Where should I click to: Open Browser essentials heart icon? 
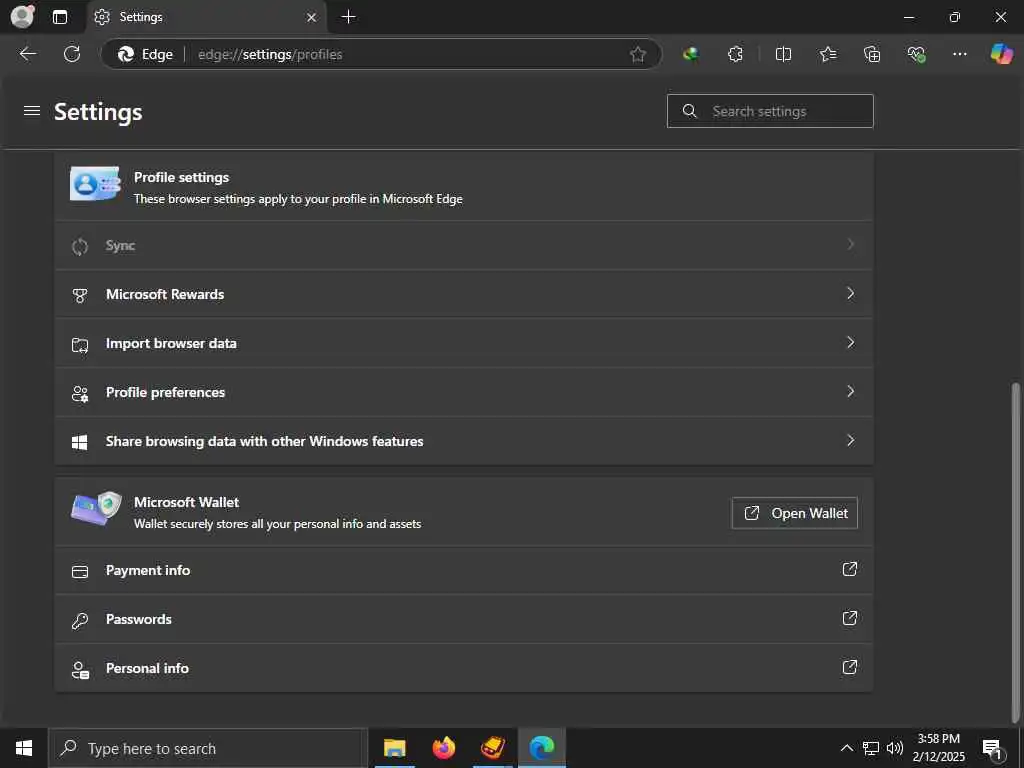coord(916,54)
